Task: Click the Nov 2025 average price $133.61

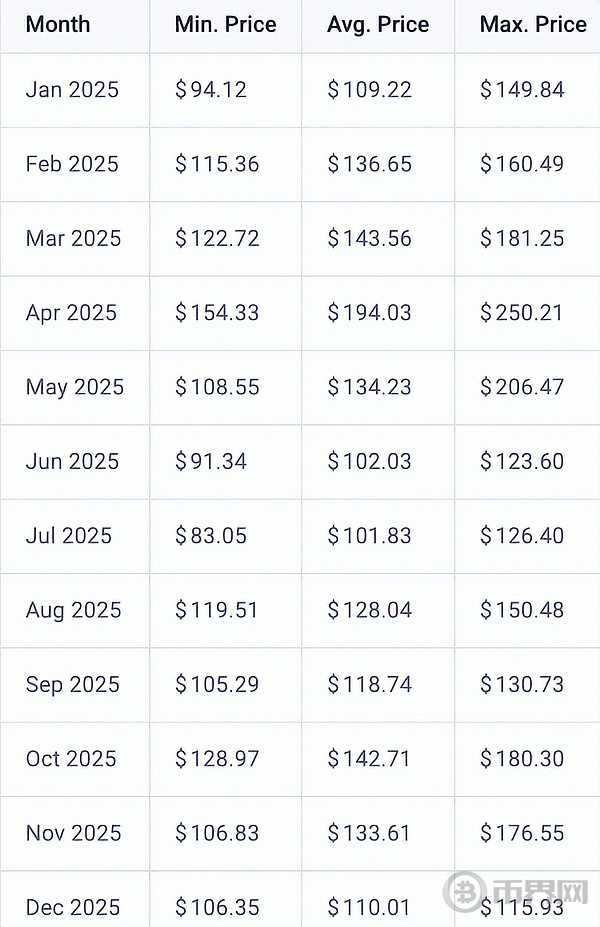Action: point(369,833)
